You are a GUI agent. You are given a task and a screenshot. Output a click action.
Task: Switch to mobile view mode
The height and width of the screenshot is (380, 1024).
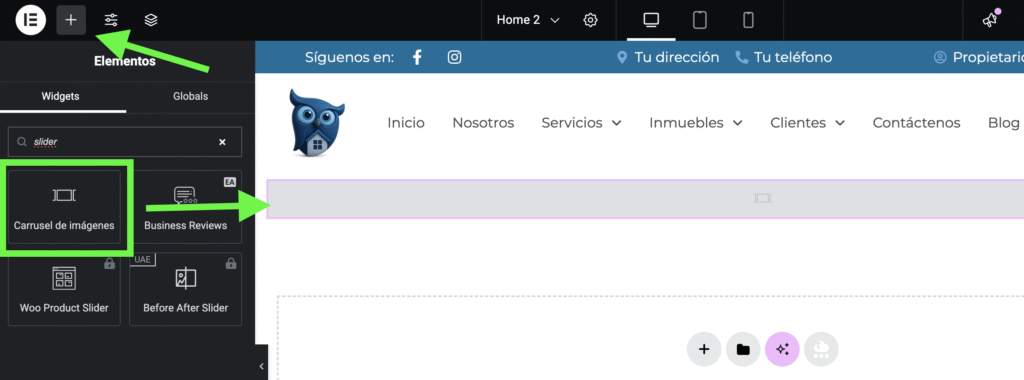748,20
